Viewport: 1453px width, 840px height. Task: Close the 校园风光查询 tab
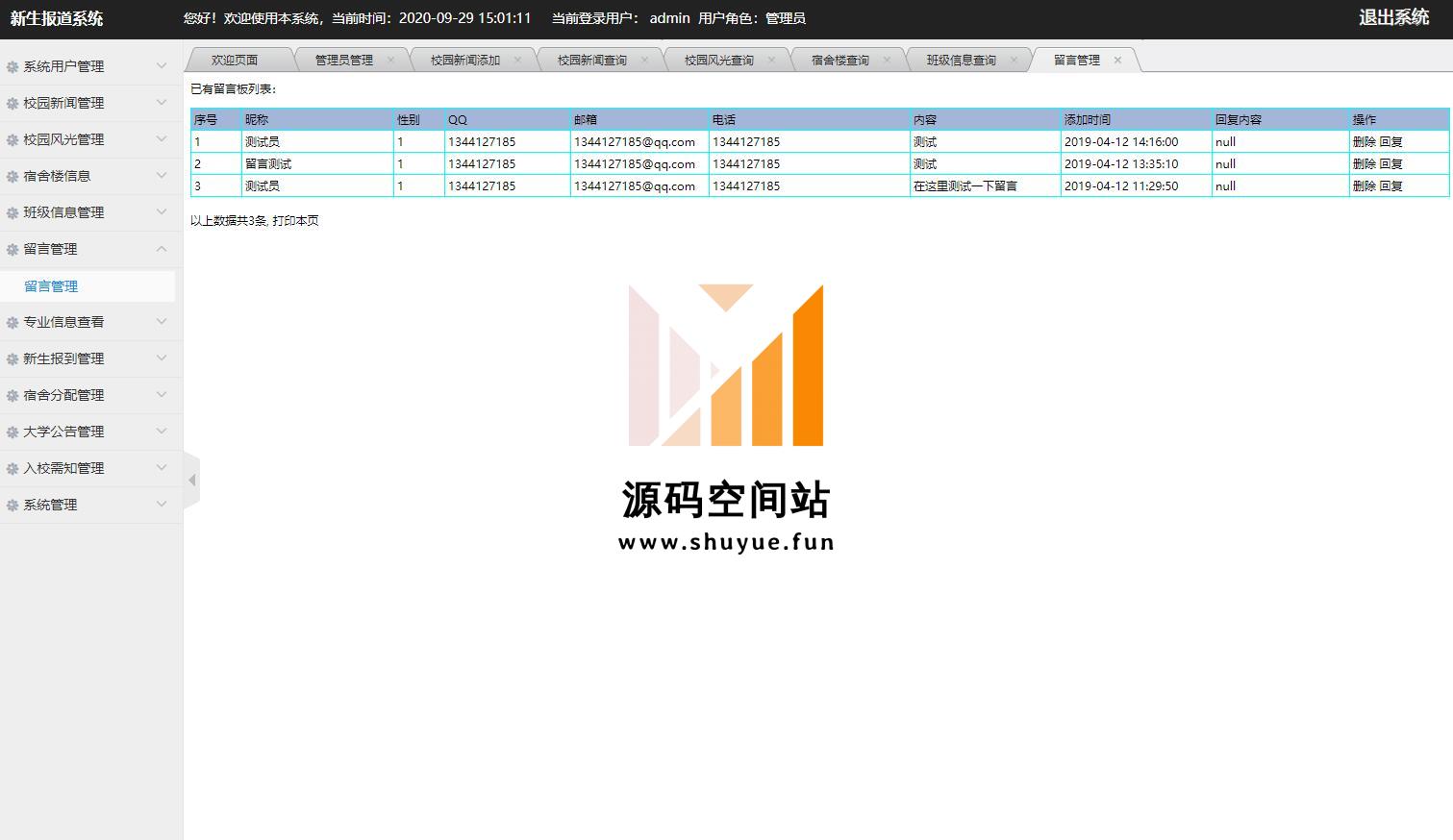point(771,60)
